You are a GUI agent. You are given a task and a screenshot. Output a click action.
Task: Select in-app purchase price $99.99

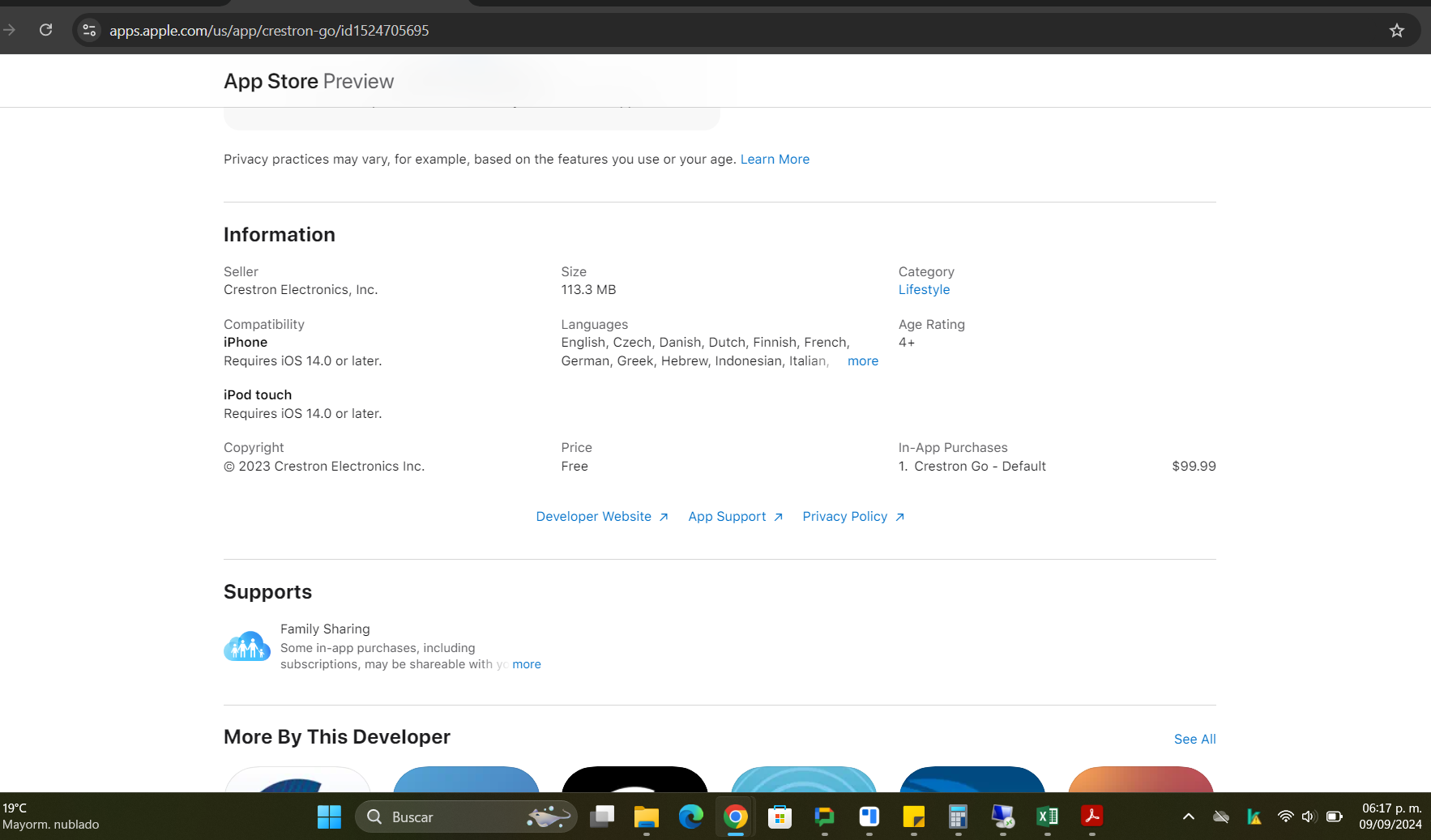(x=1194, y=467)
